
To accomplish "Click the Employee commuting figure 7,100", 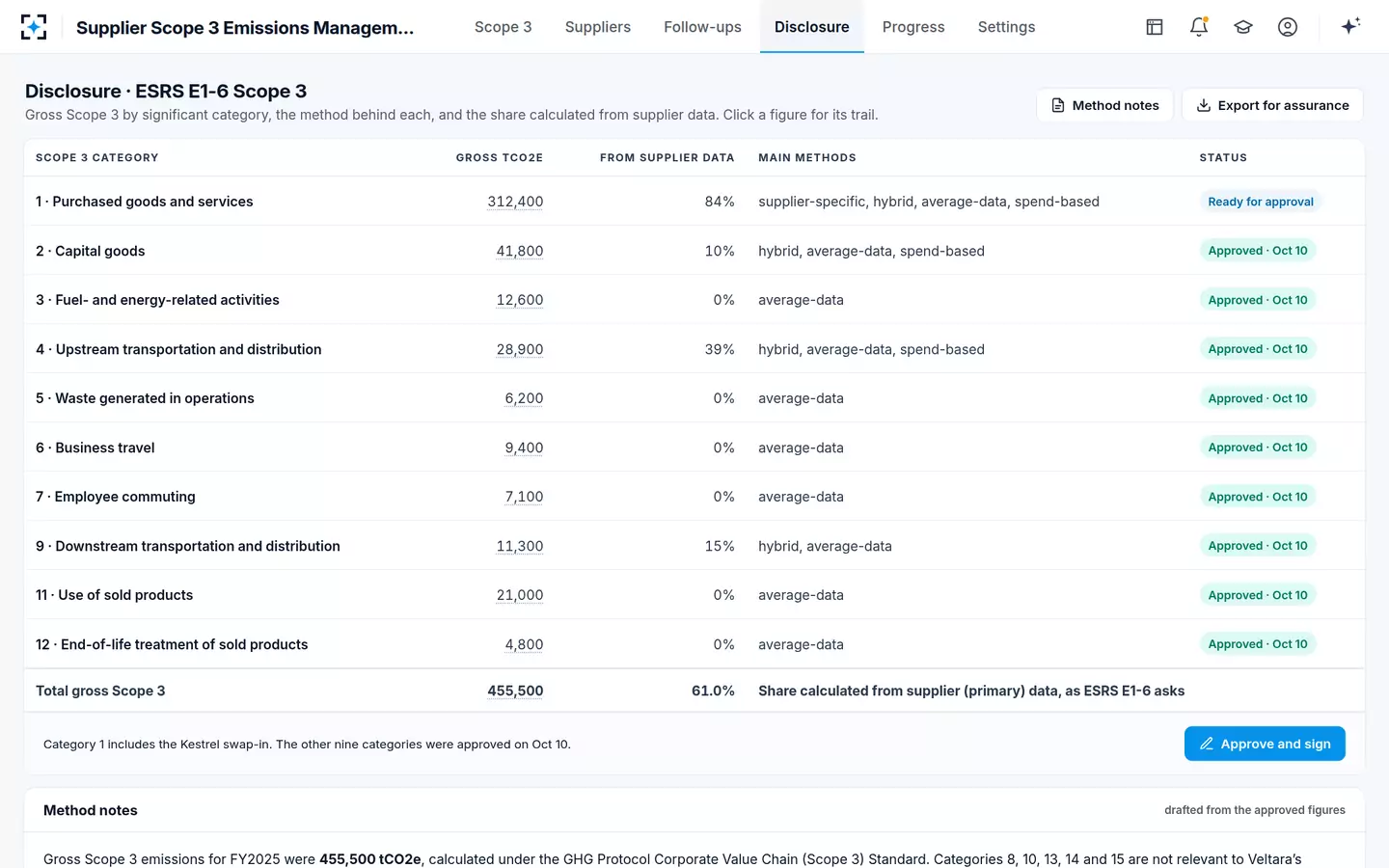I will click(524, 497).
